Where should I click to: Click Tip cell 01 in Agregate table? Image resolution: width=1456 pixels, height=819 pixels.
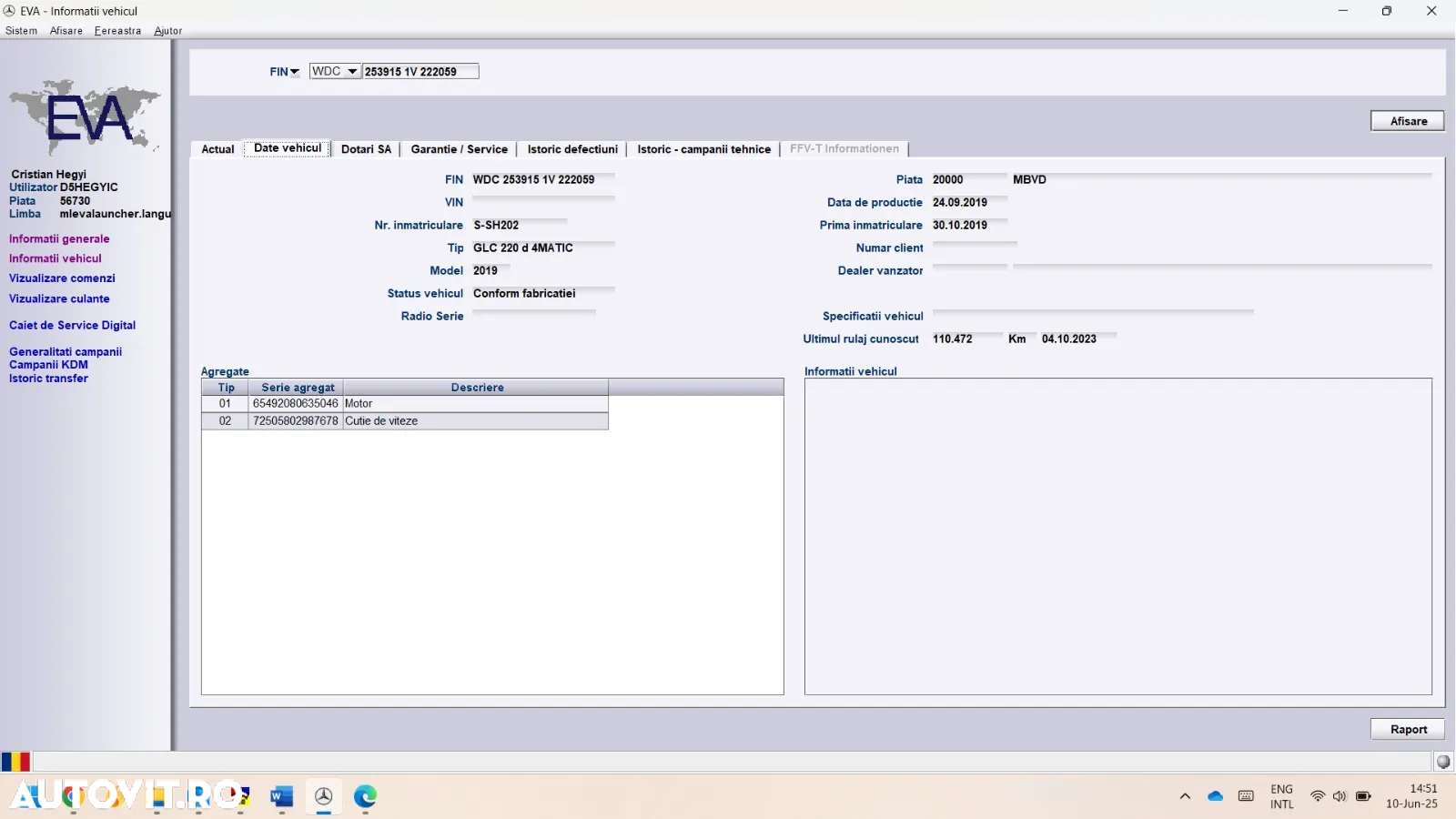[x=225, y=404]
